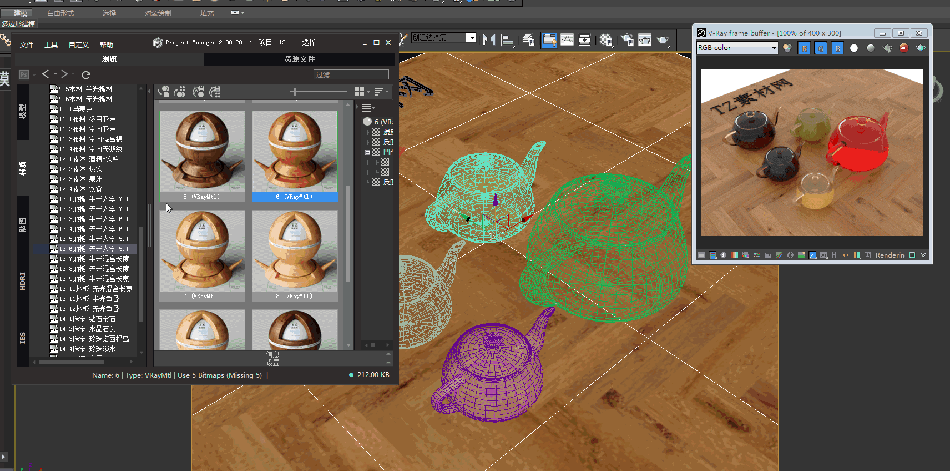Click the mirror tool icon in main toolbar

489,40
